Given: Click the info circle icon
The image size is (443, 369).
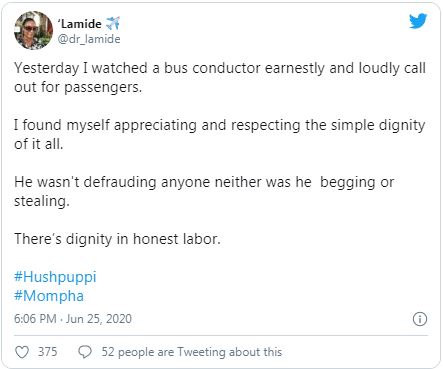Looking at the screenshot, I should [x=420, y=319].
